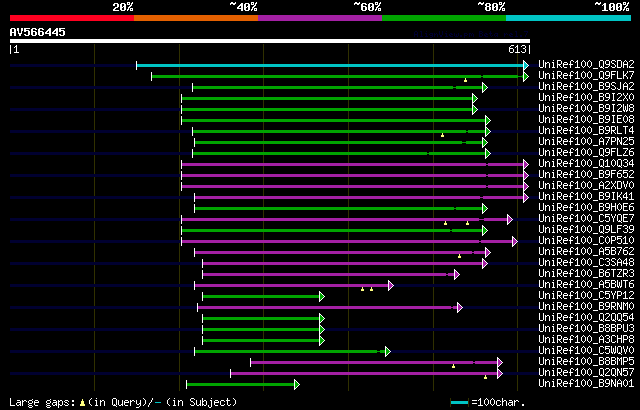Select the UniRef100_B8BMP5 label
Viewport: 640px width, 410px height.
click(x=587, y=362)
